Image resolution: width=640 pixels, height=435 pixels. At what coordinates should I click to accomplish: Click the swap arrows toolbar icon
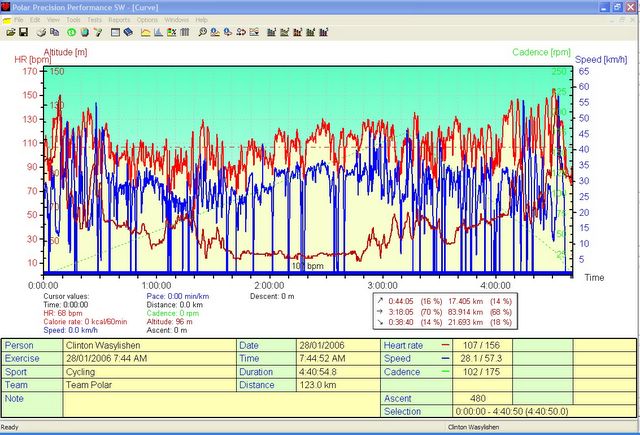coord(241,32)
